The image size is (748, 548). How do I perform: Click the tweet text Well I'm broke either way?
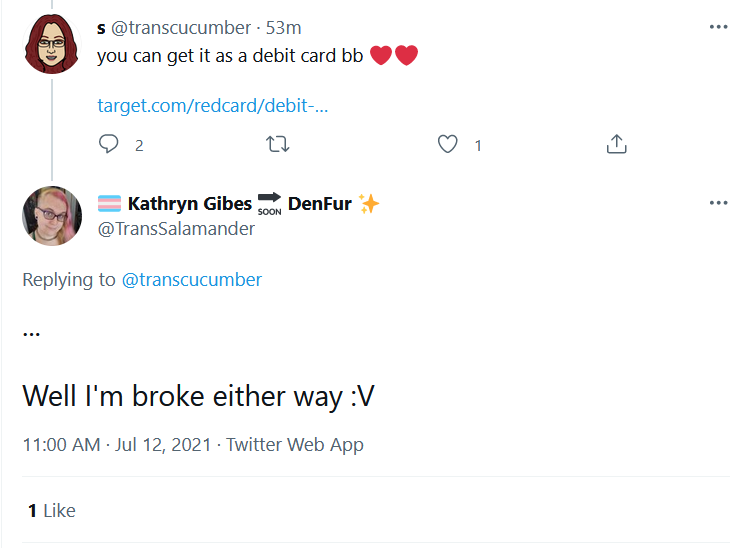(198, 396)
